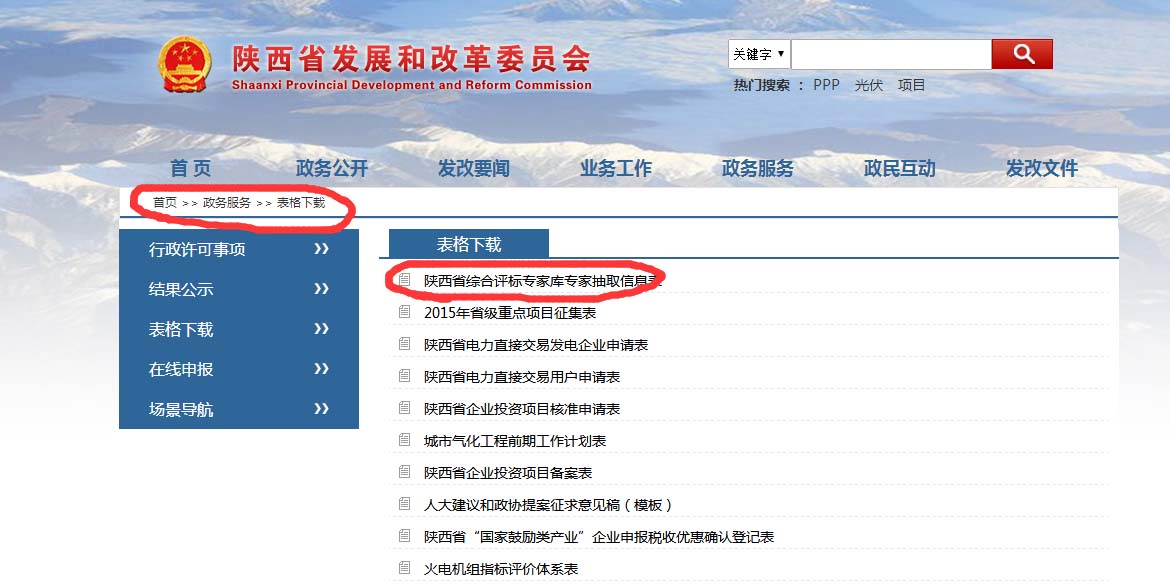Screen dimensions: 1170x584
Task: Select the 表格下载 section tab
Action: tap(468, 244)
